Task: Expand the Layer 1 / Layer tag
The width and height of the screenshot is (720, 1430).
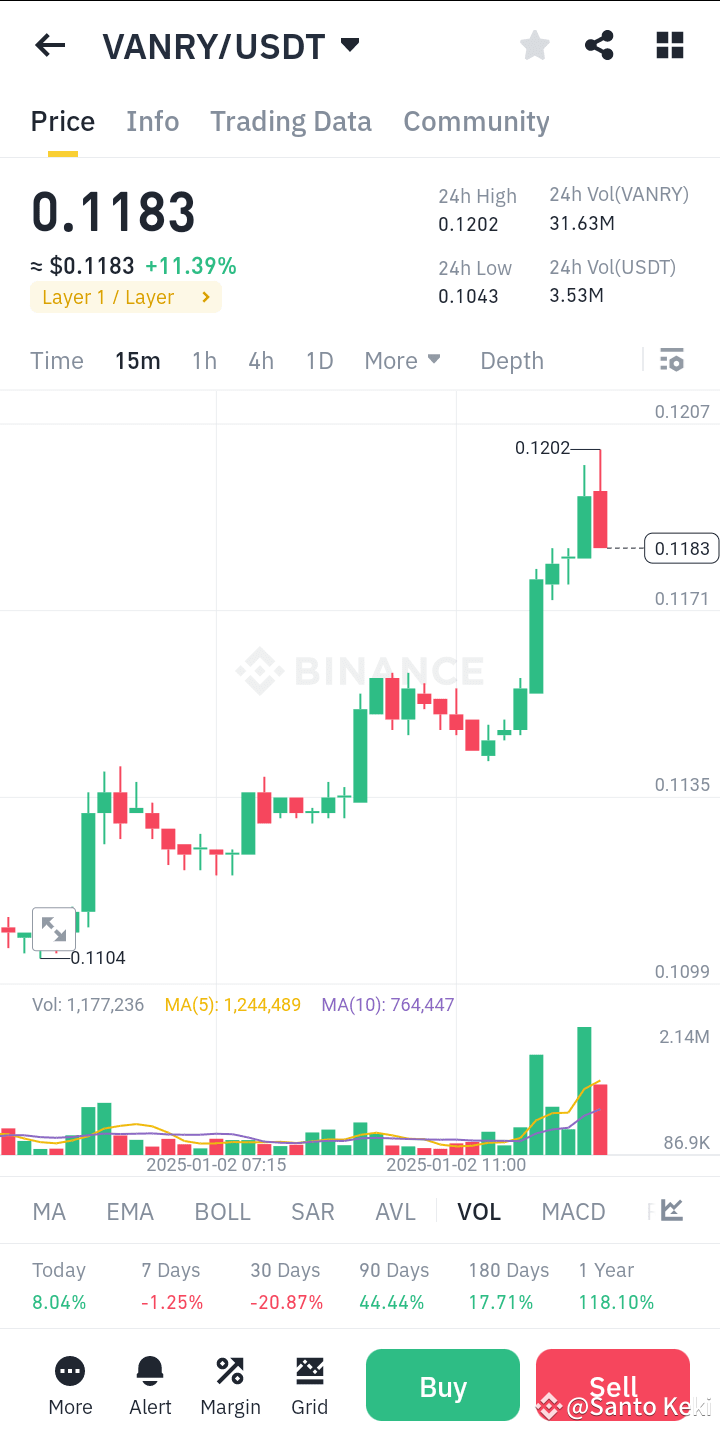Action: (125, 297)
